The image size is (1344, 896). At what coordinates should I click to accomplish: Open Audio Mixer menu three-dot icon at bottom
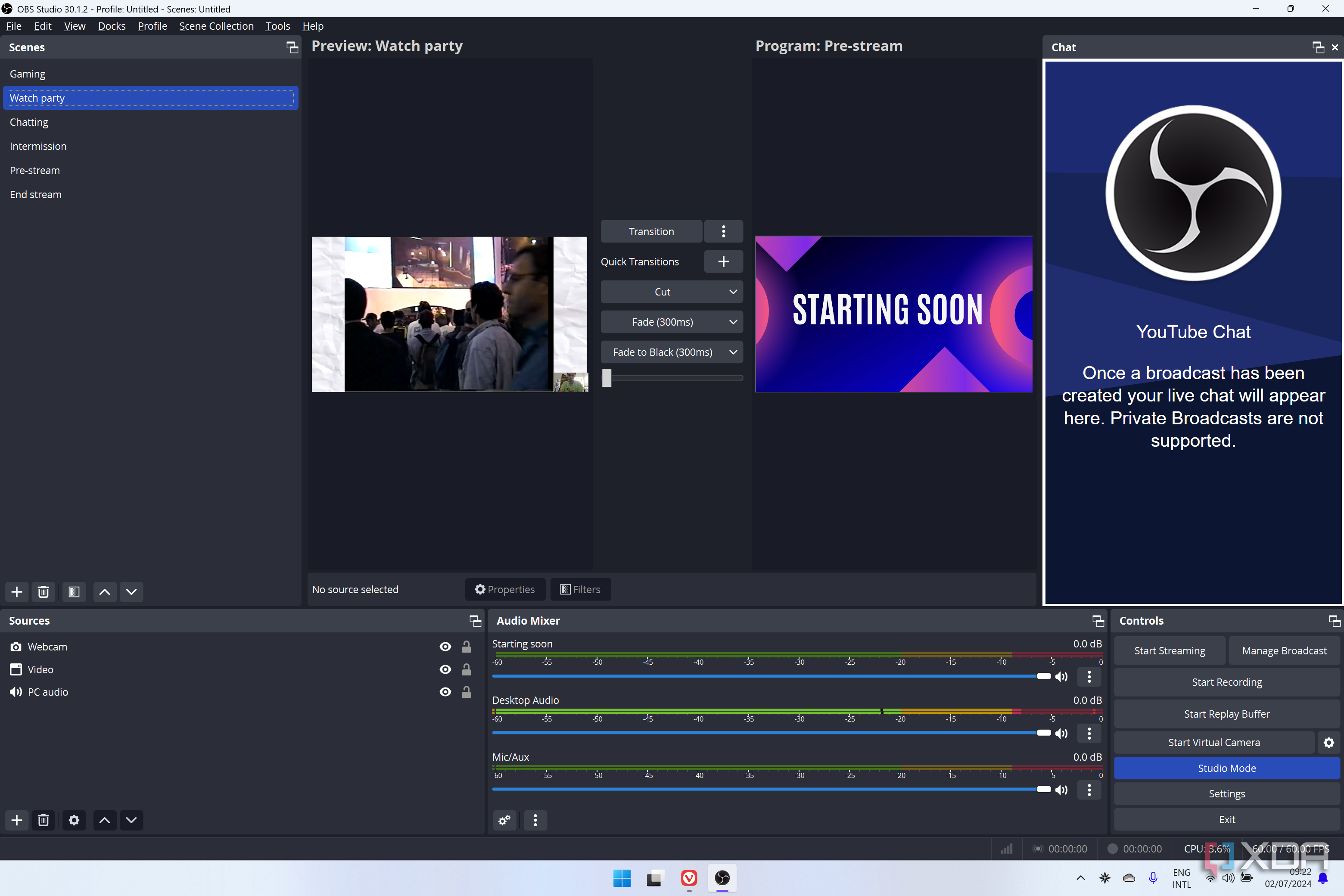tap(535, 820)
